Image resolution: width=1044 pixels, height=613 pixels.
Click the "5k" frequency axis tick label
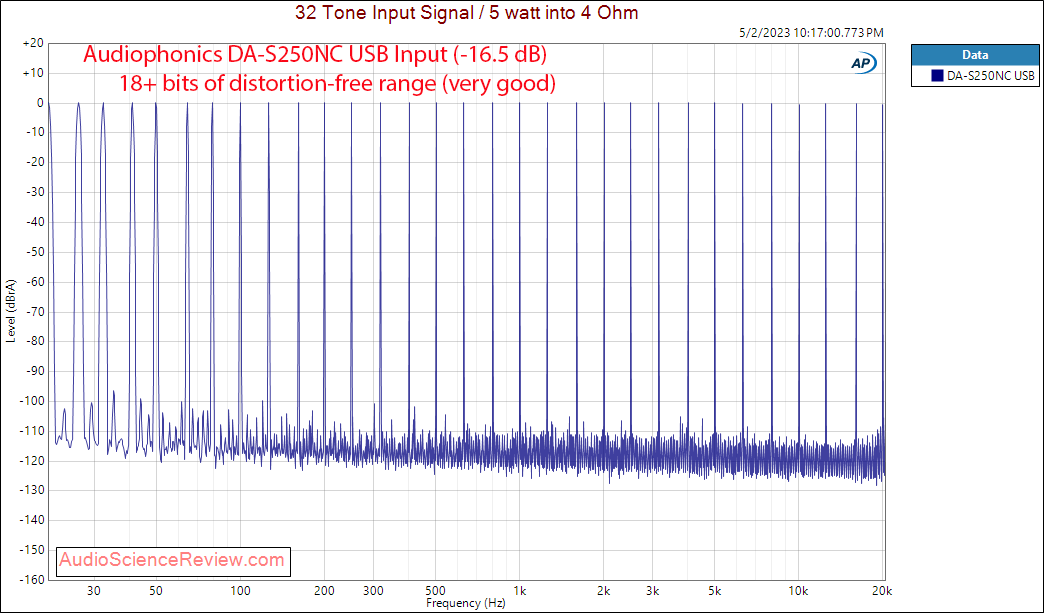(x=714, y=590)
